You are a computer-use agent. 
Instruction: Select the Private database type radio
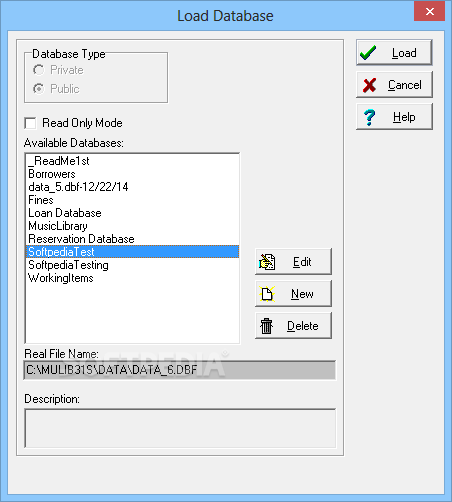38,70
